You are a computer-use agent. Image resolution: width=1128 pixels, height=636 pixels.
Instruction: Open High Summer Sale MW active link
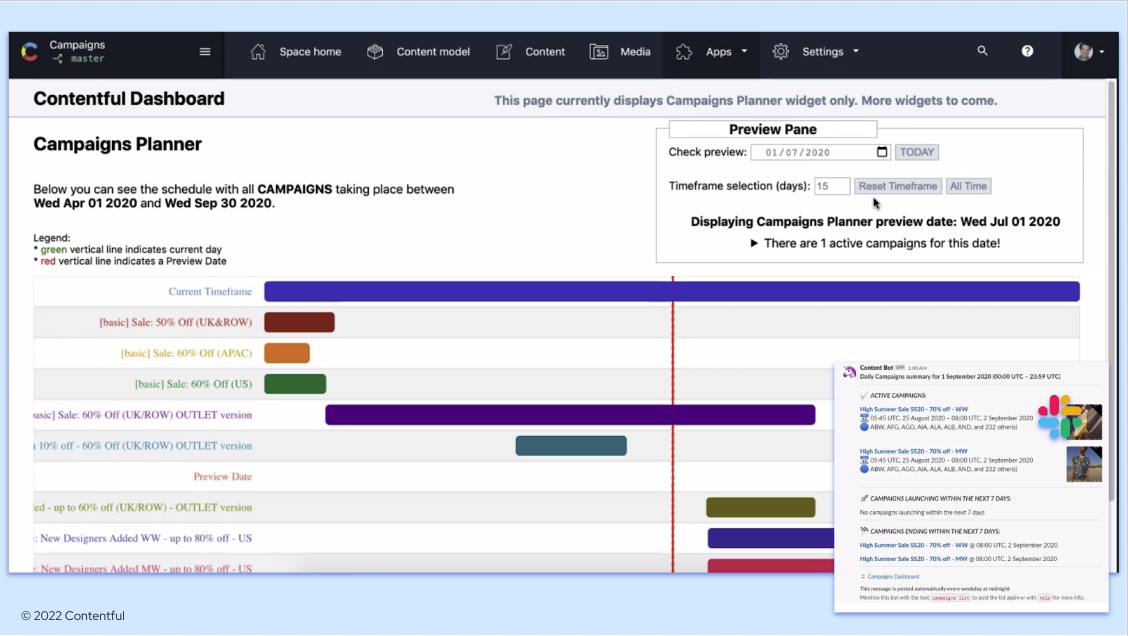(x=914, y=451)
